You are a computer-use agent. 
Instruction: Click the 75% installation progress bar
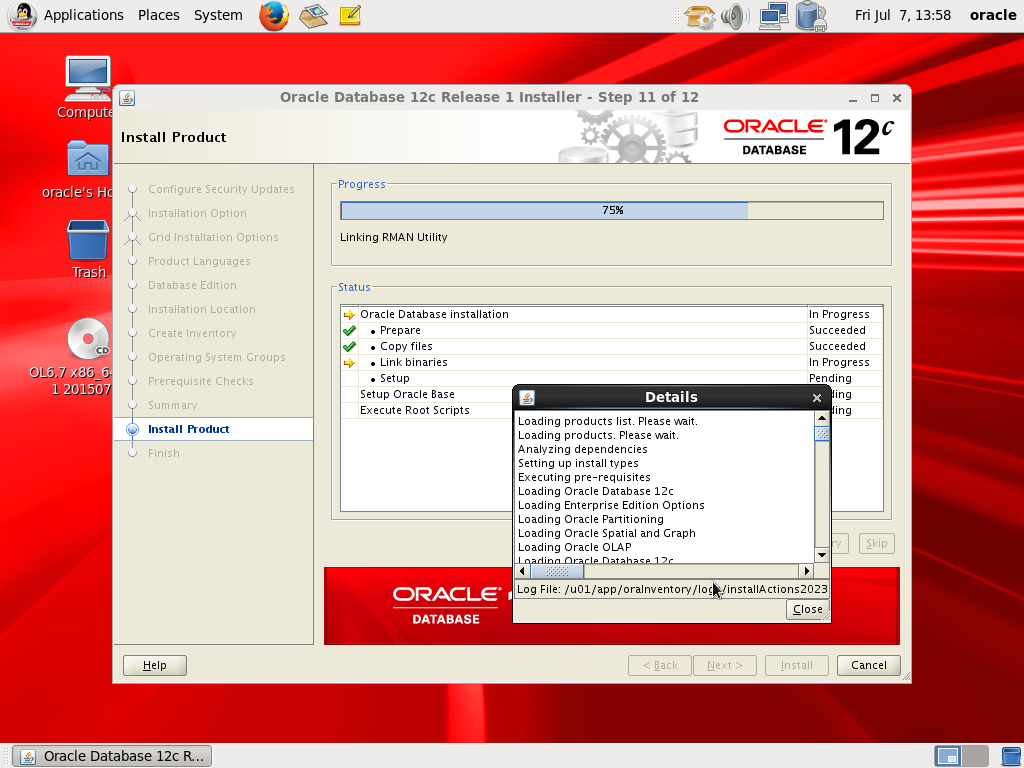[x=612, y=210]
